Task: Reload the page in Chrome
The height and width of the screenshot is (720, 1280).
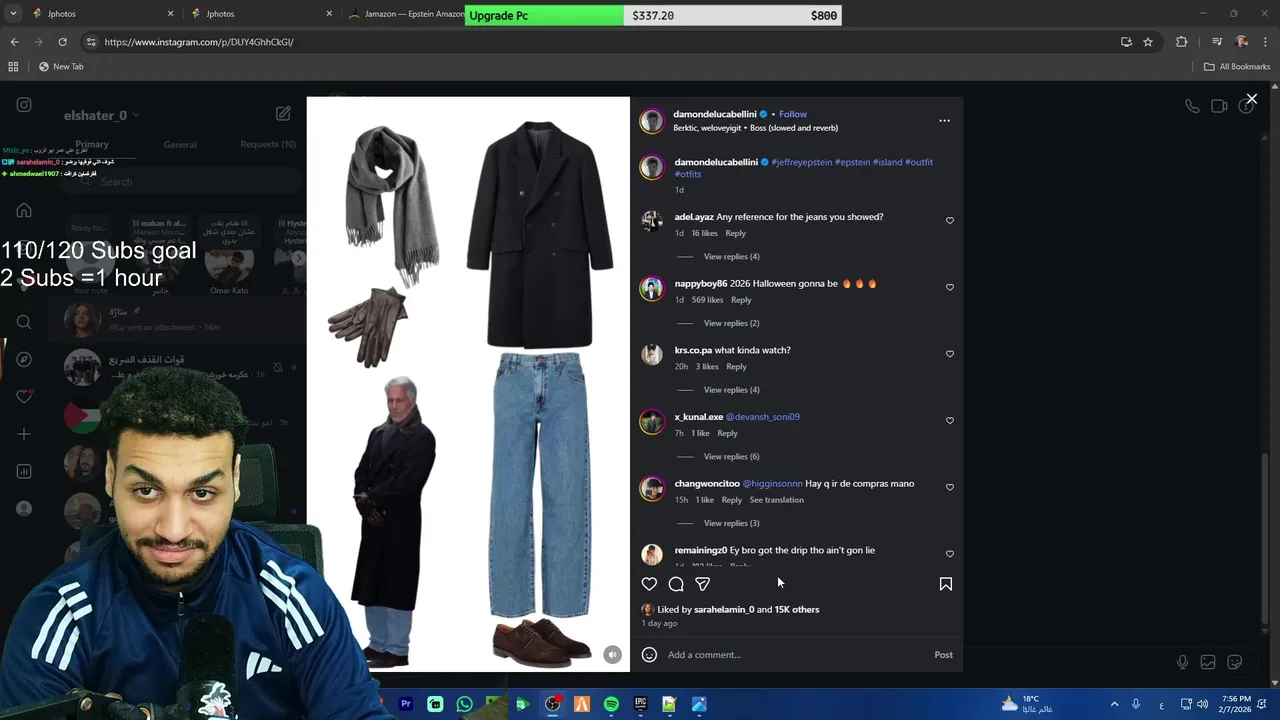Action: tap(62, 42)
